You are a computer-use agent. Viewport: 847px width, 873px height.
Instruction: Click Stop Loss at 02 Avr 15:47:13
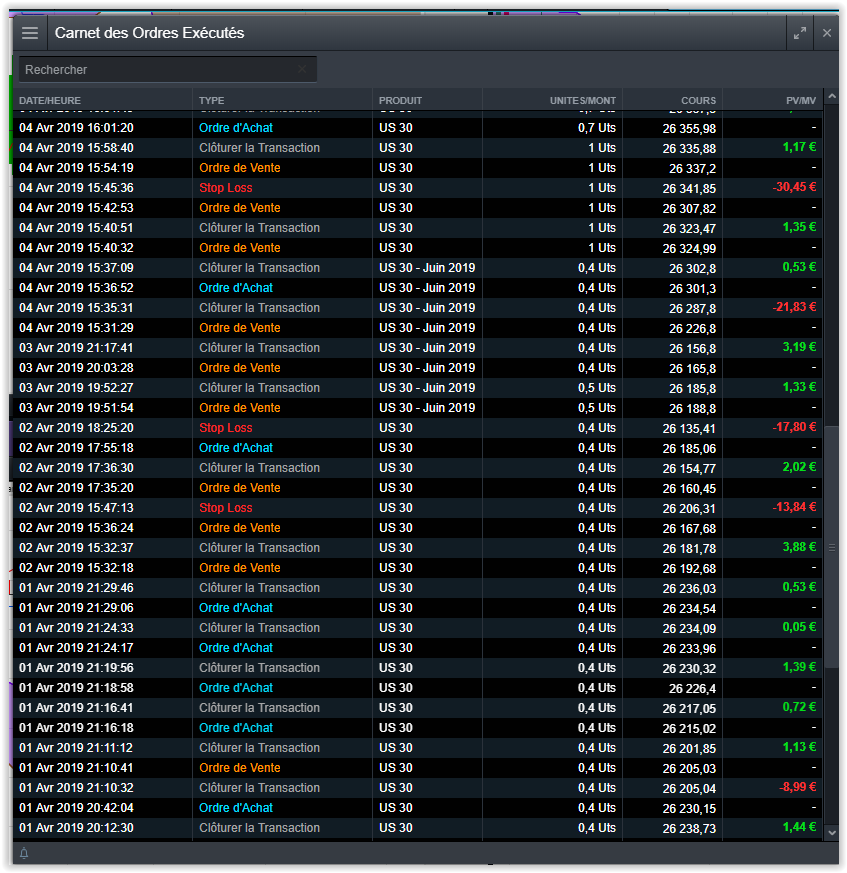tap(226, 508)
